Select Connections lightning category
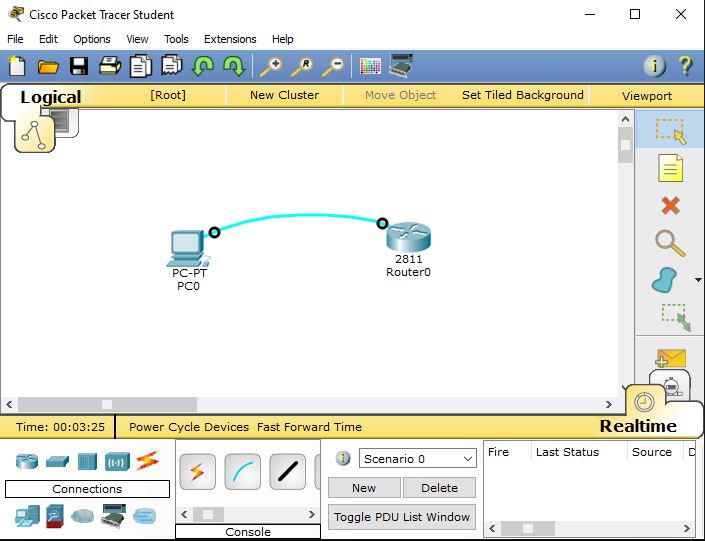The height and width of the screenshot is (541, 705). pyautogui.click(x=147, y=461)
